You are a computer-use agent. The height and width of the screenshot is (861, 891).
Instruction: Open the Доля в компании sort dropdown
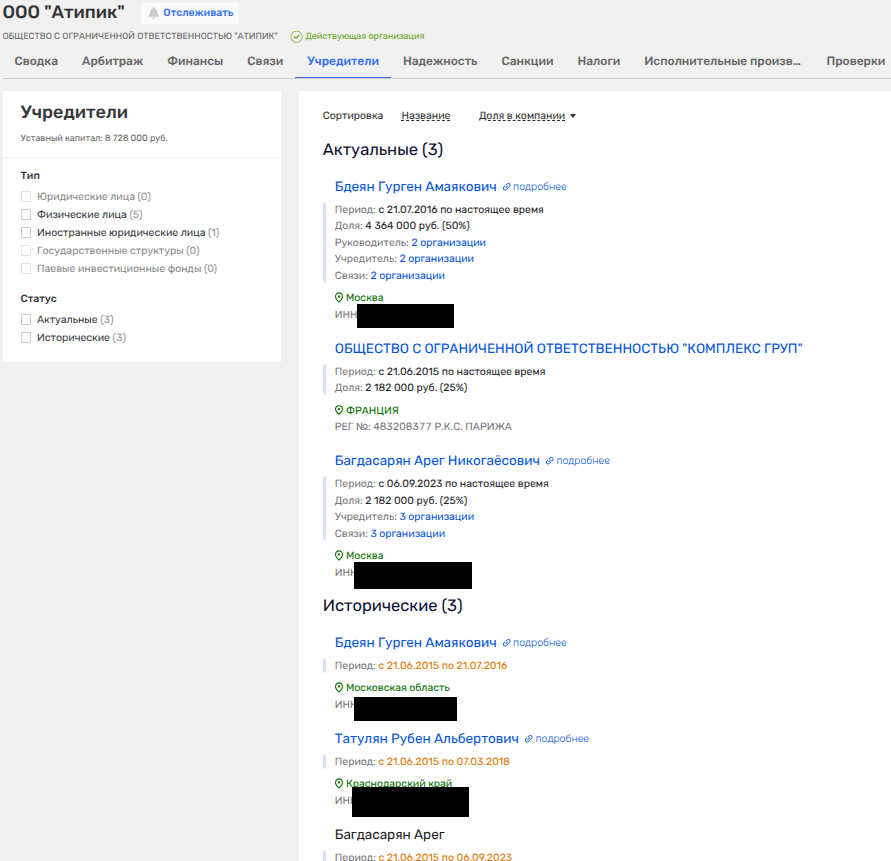pos(528,116)
